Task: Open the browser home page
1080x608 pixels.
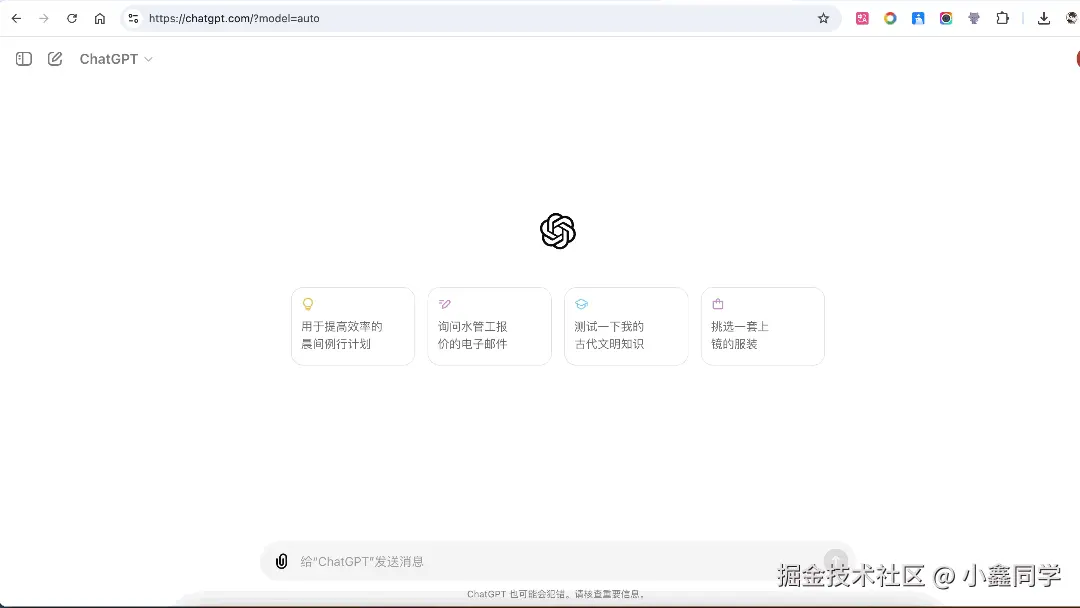Action: [x=100, y=19]
